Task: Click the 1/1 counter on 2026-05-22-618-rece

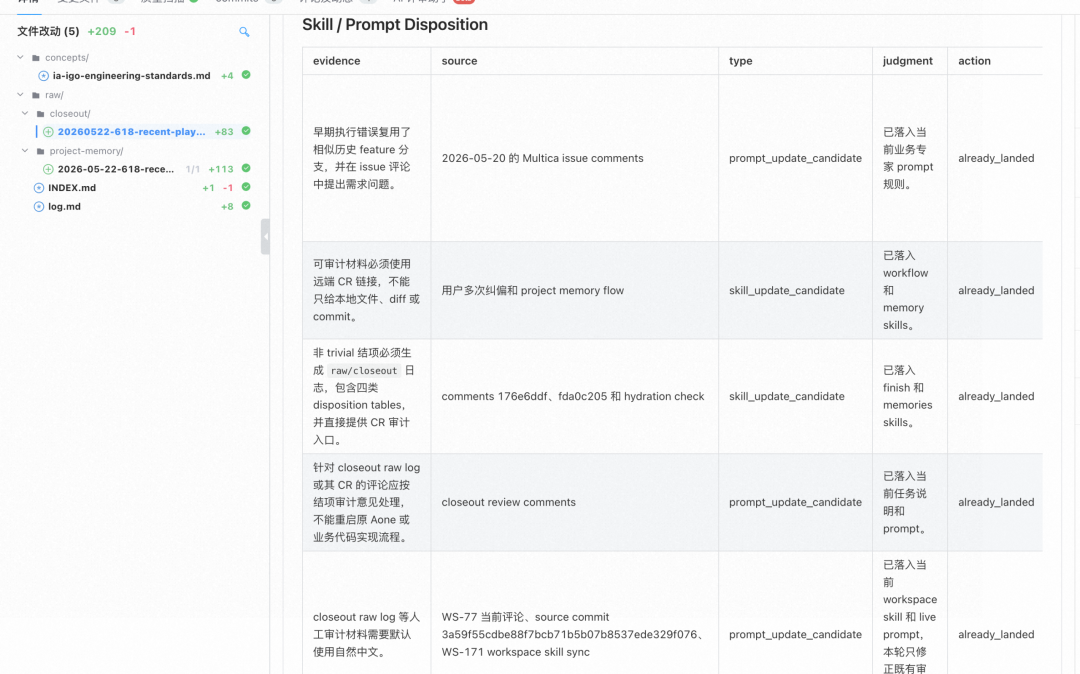Action: tap(193, 169)
